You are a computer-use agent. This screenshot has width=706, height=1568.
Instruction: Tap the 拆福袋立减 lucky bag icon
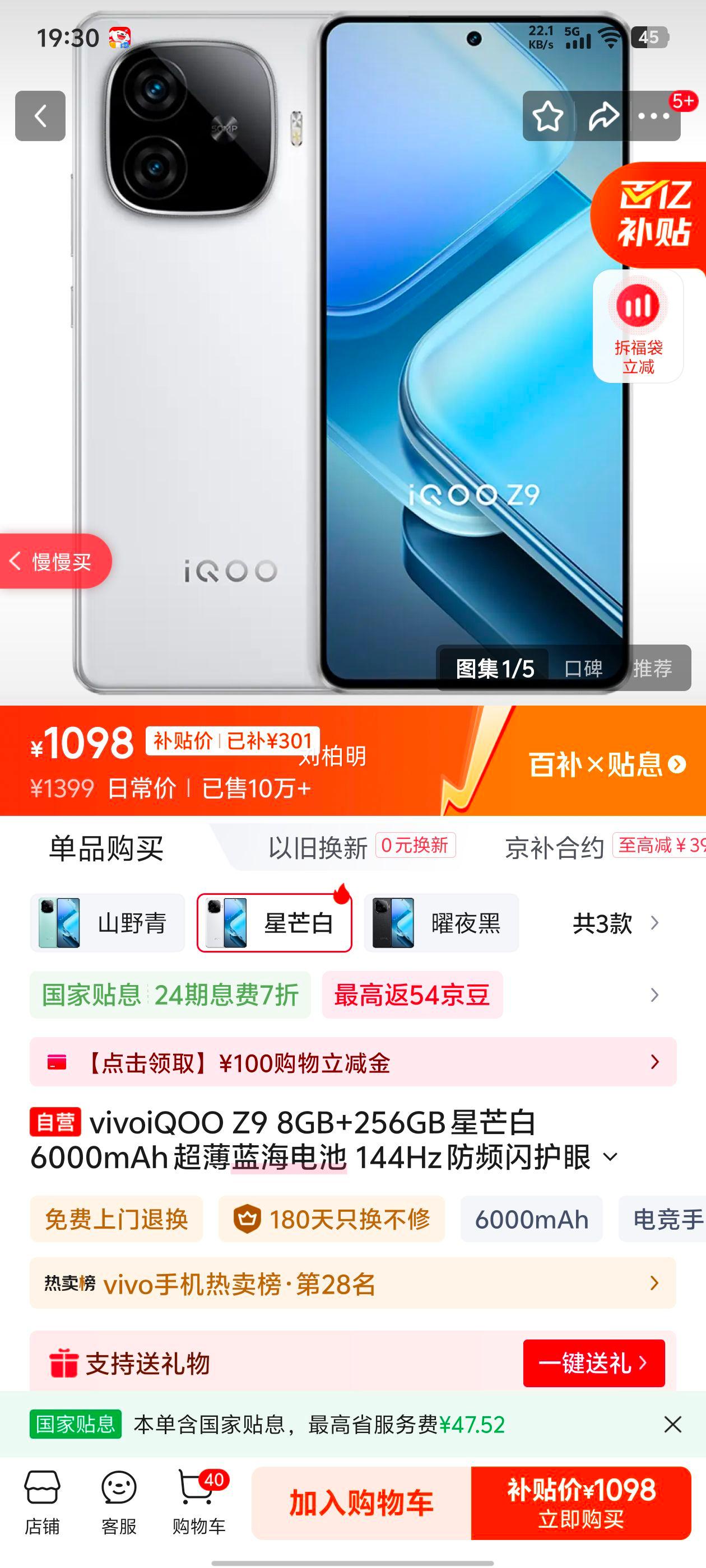pyautogui.click(x=638, y=327)
